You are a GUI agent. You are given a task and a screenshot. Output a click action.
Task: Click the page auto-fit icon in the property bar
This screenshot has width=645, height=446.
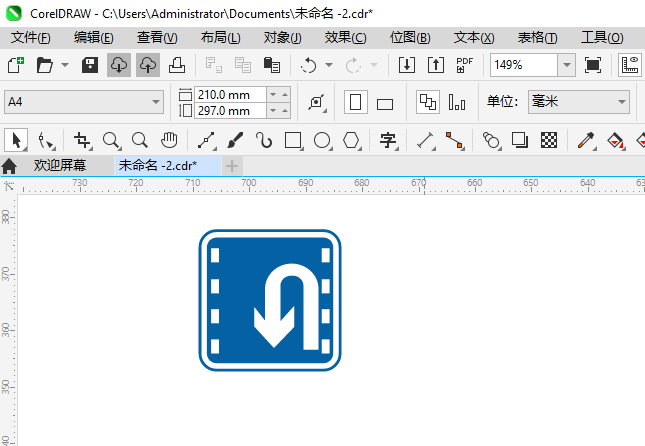pyautogui.click(x=317, y=102)
